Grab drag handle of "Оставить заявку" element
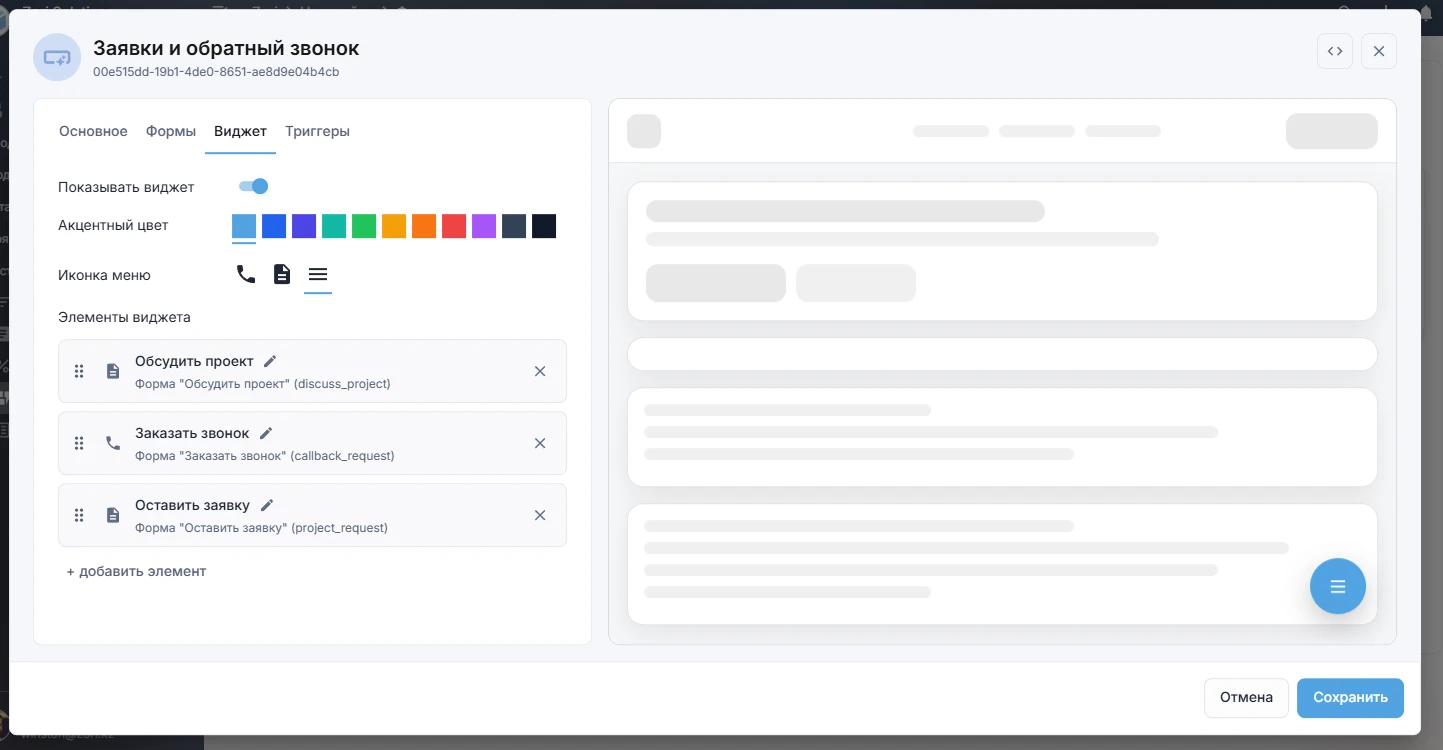 coord(79,515)
